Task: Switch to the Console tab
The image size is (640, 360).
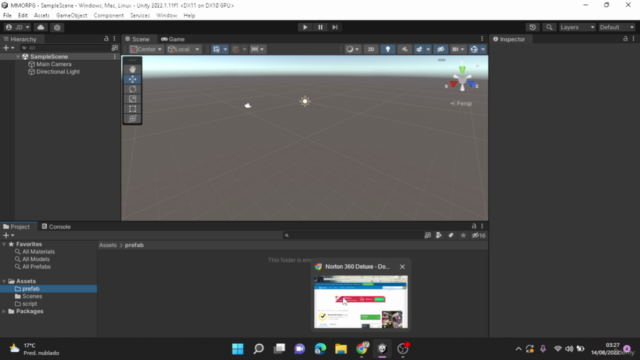Action: [56, 227]
